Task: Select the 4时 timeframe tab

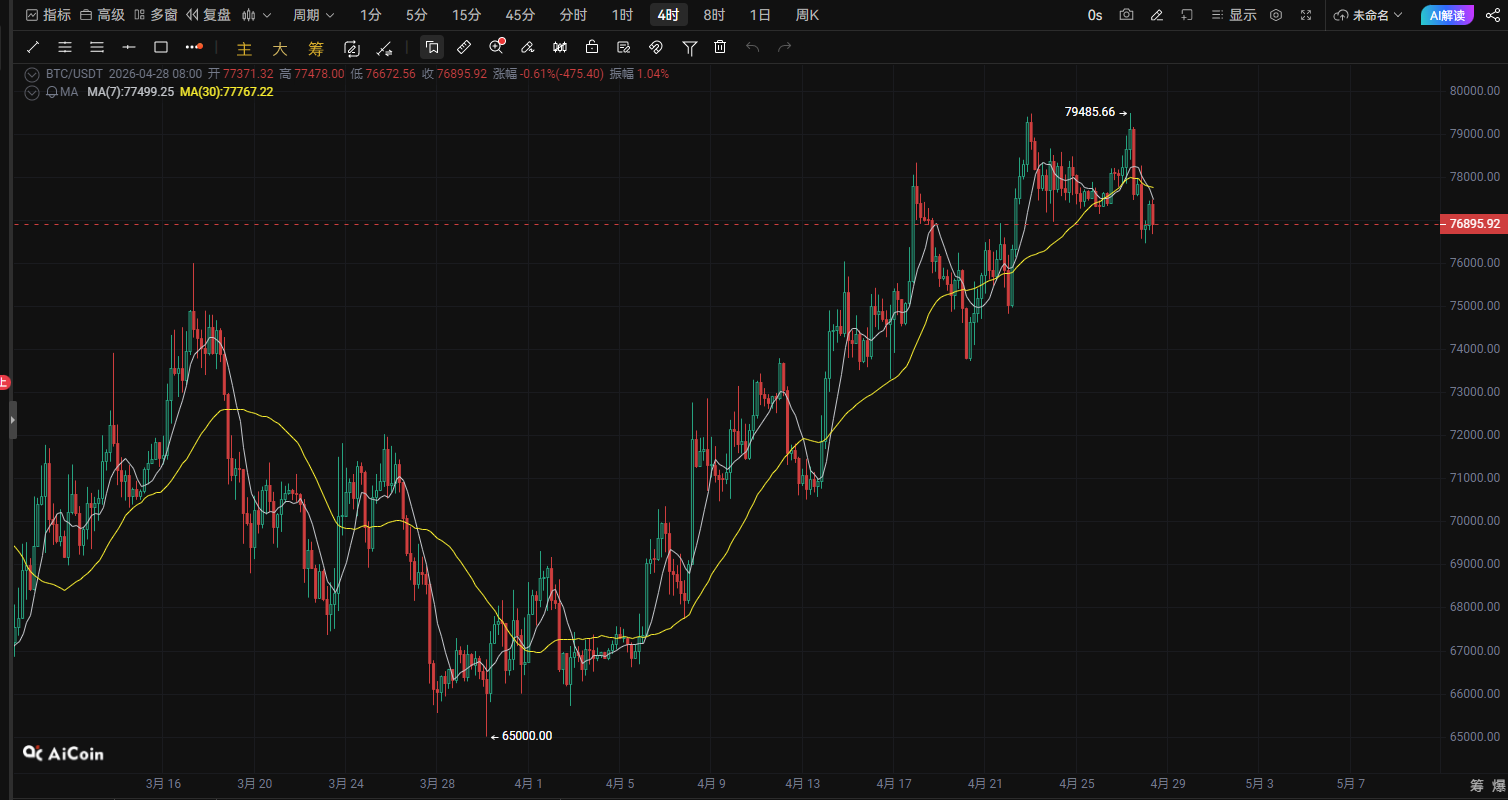Action: point(668,15)
